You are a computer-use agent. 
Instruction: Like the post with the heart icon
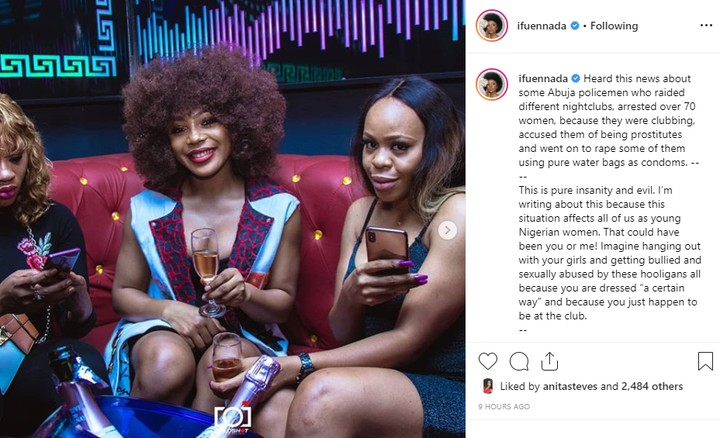click(487, 361)
